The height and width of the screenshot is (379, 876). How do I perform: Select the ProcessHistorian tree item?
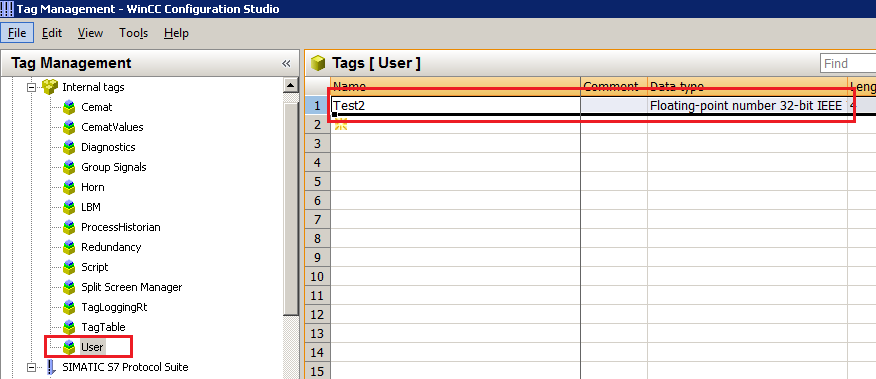tap(121, 228)
